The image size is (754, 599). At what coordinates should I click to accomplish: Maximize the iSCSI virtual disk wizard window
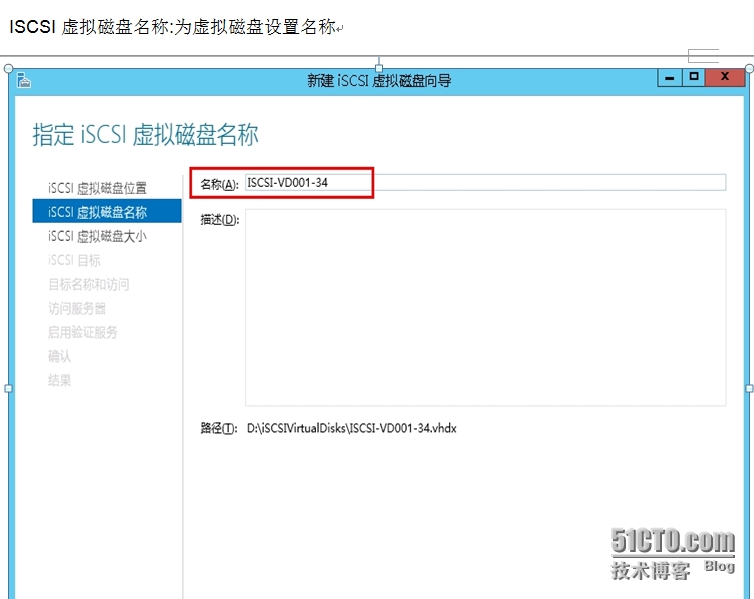pyautogui.click(x=693, y=77)
